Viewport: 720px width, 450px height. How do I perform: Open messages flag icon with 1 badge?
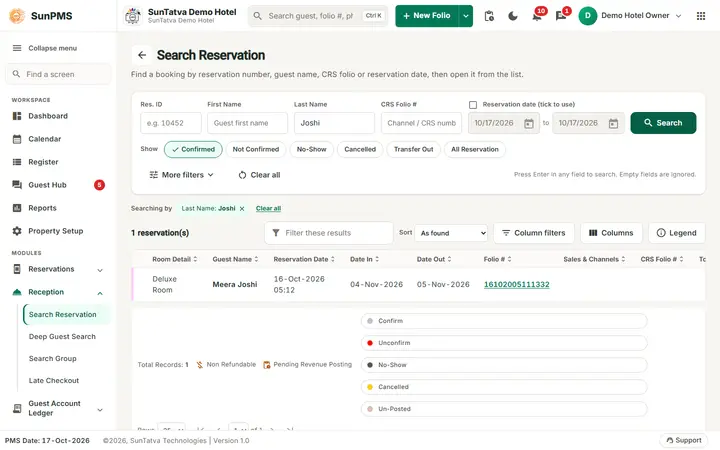point(561,16)
